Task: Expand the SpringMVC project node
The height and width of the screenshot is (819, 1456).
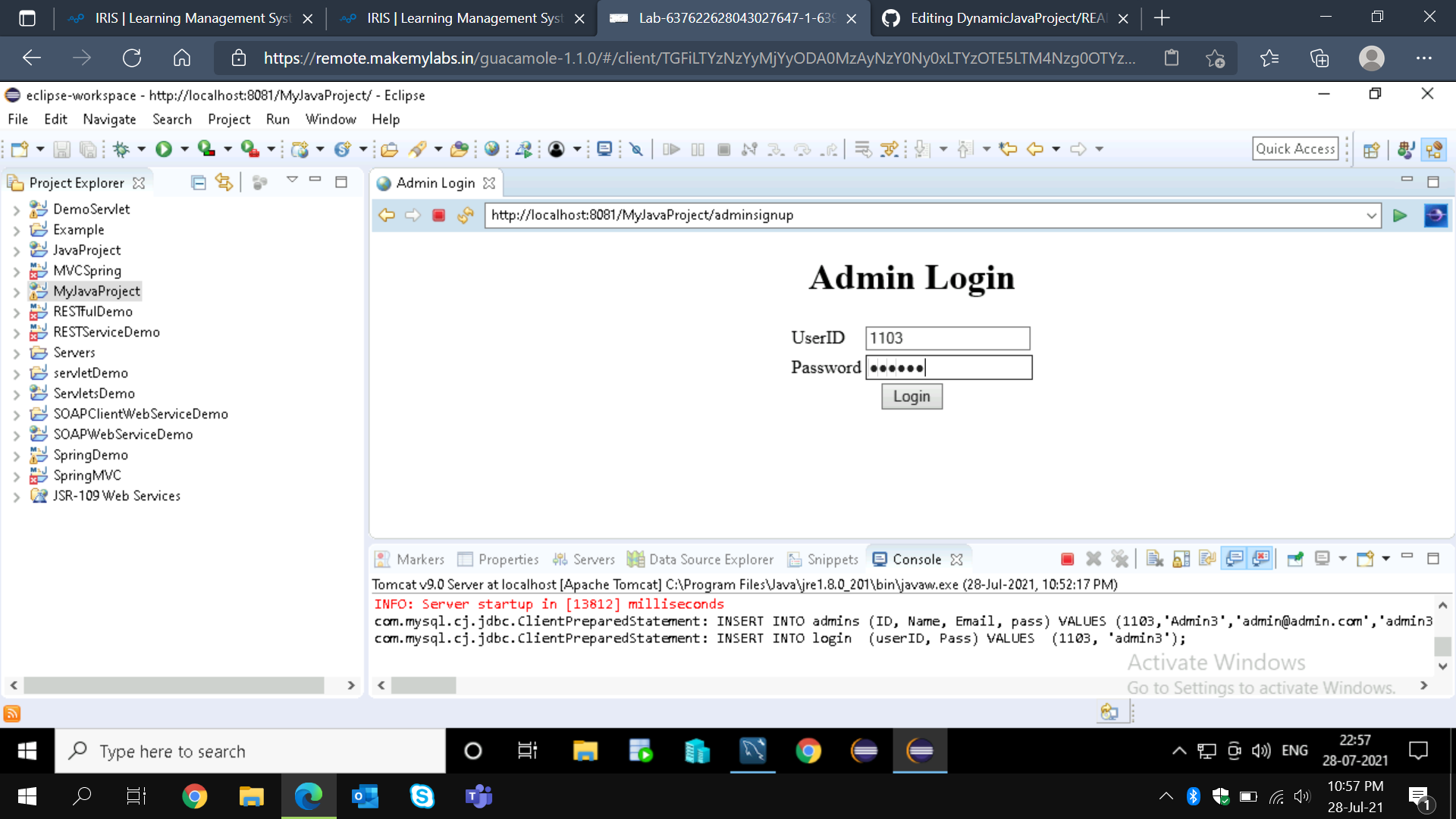Action: click(x=17, y=476)
